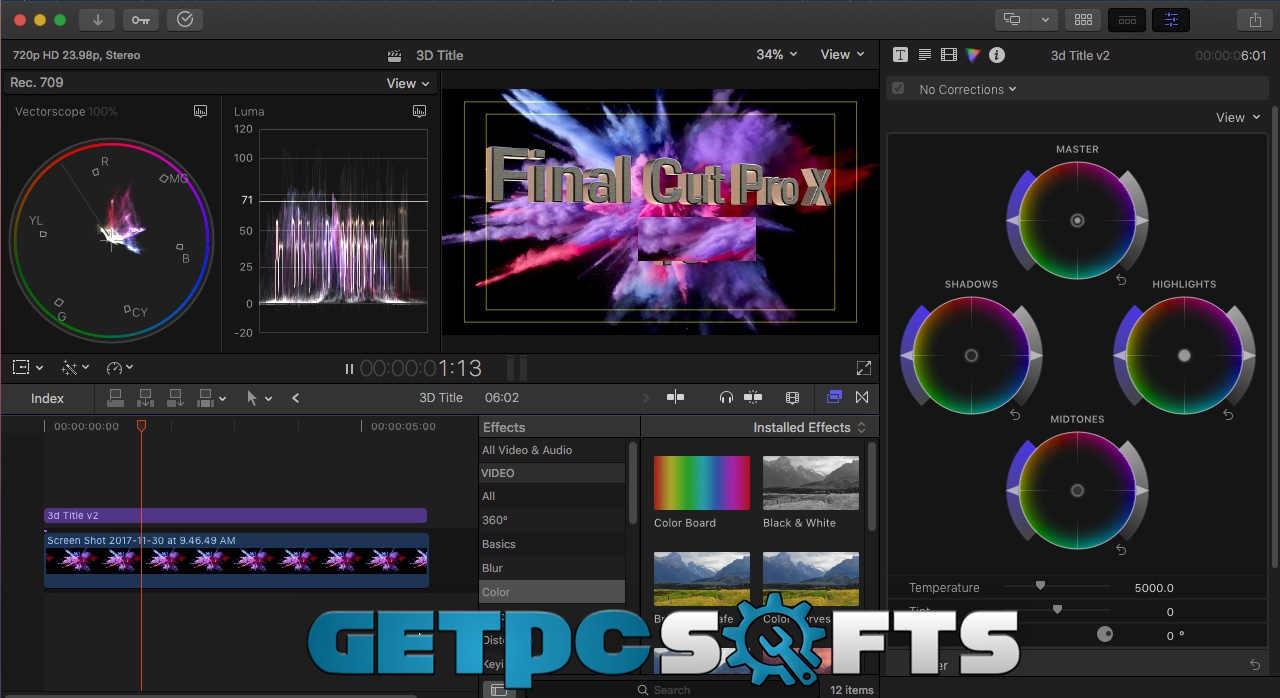Open the 34% zoom level dropdown

coord(777,55)
